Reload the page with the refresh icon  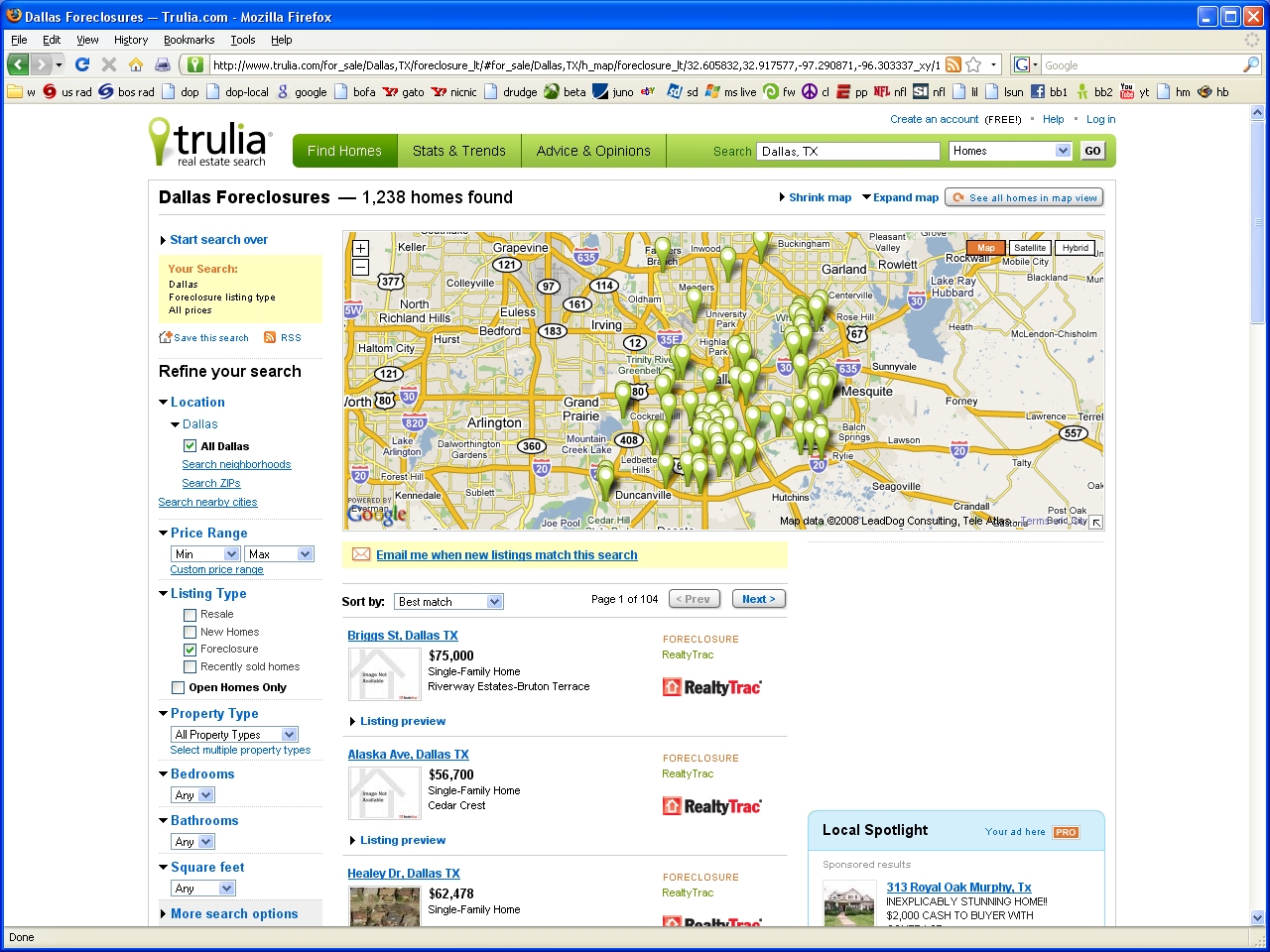tap(82, 64)
